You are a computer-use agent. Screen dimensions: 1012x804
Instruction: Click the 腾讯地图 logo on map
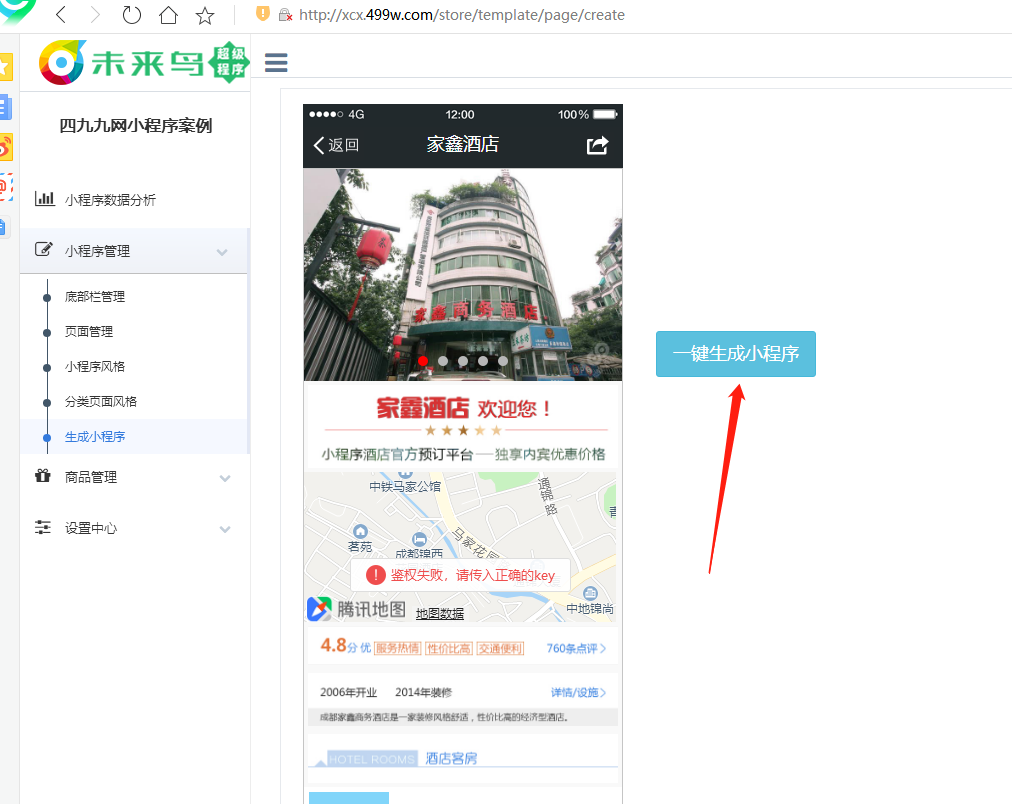[356, 609]
